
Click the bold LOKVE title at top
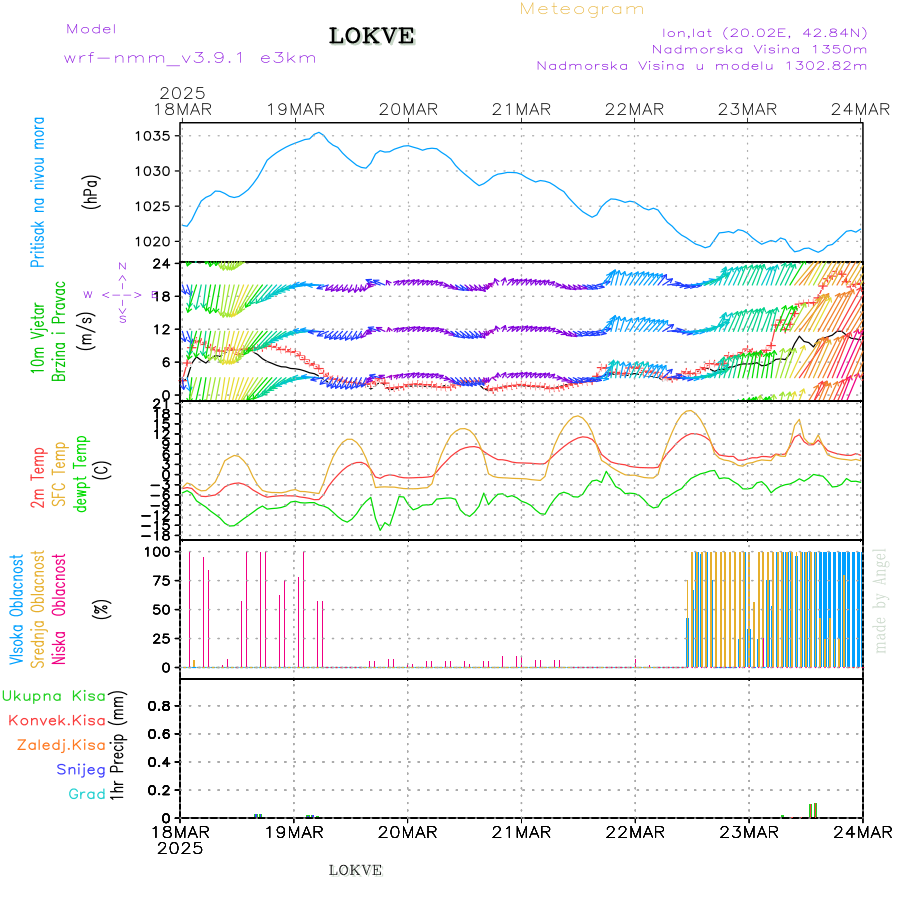371,37
